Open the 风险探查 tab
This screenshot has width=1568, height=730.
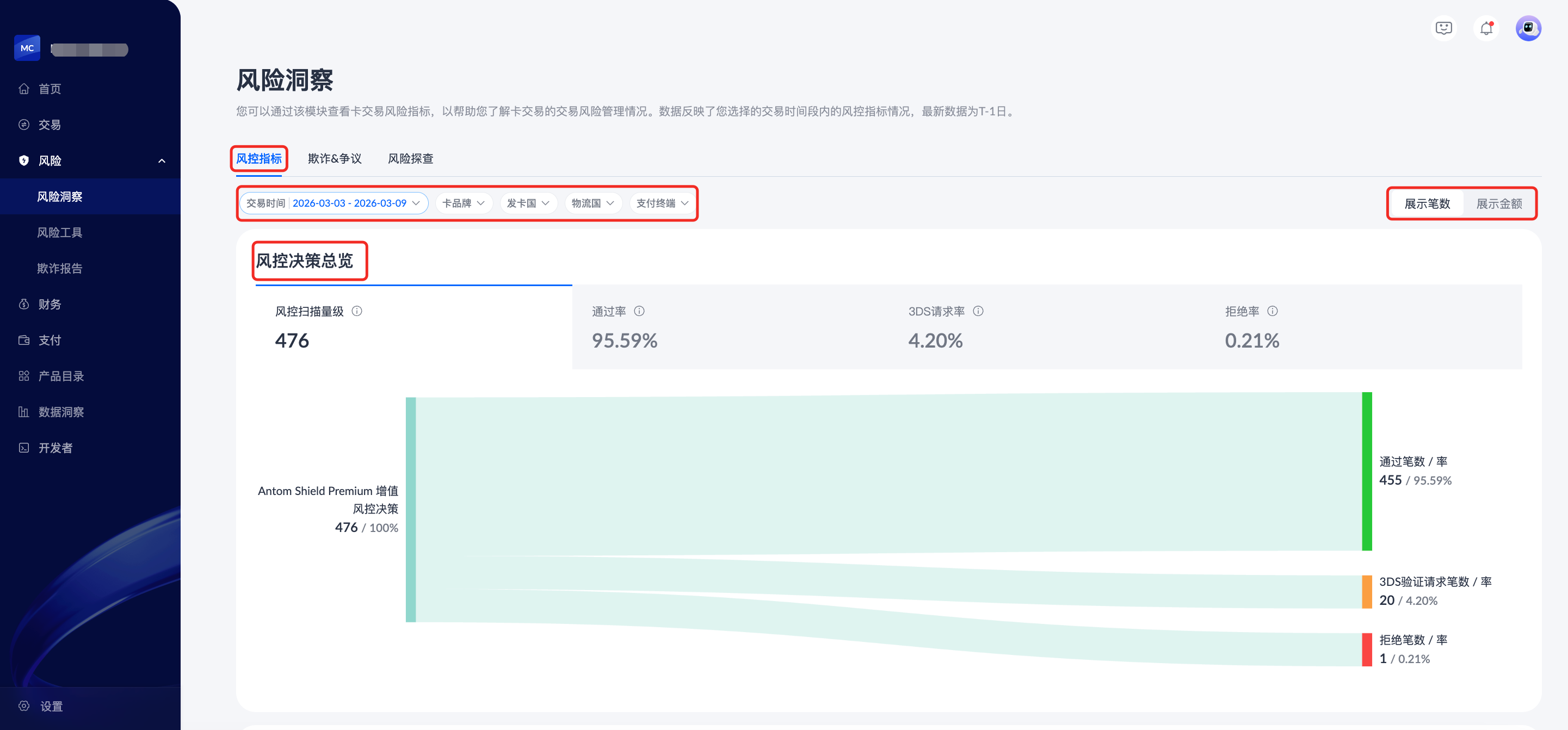click(410, 159)
